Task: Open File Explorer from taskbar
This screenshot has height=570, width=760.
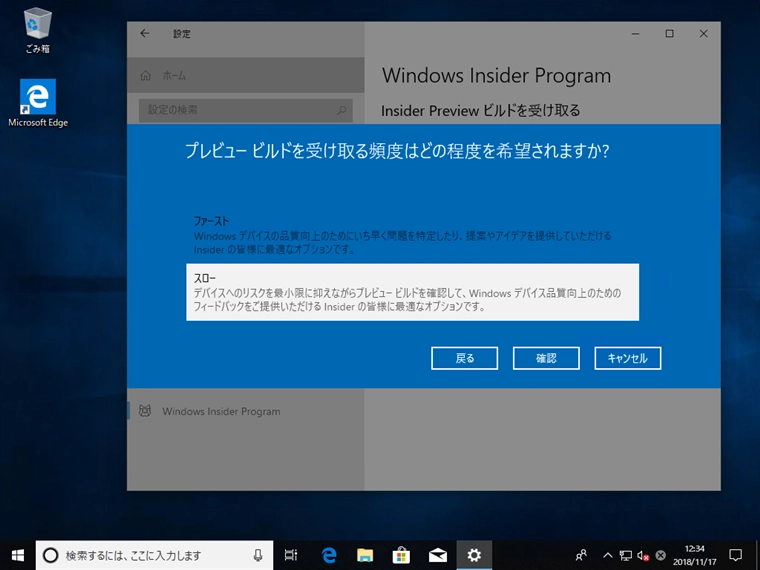Action: coord(365,555)
